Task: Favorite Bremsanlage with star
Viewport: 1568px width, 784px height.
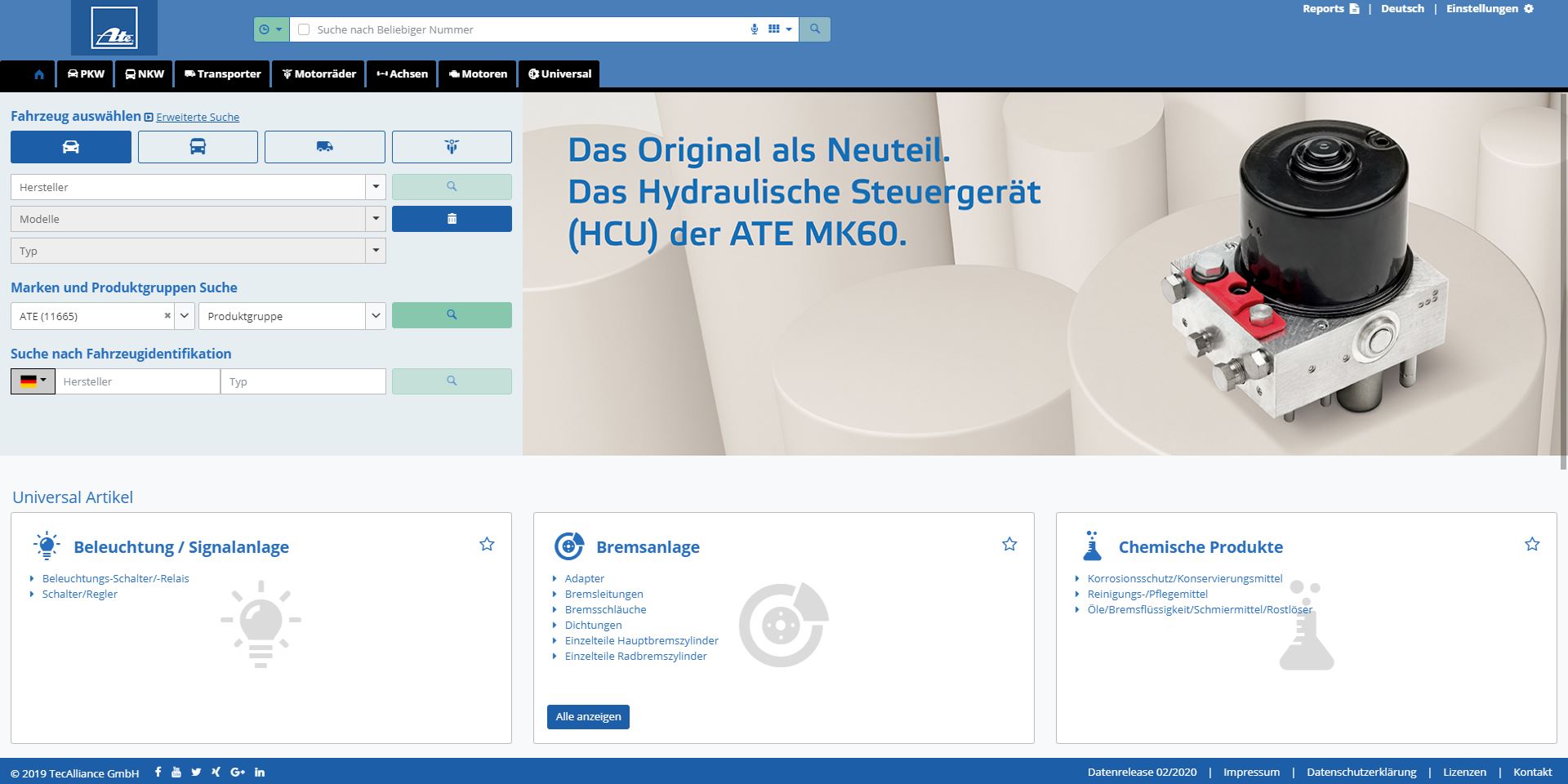Action: tap(1009, 544)
